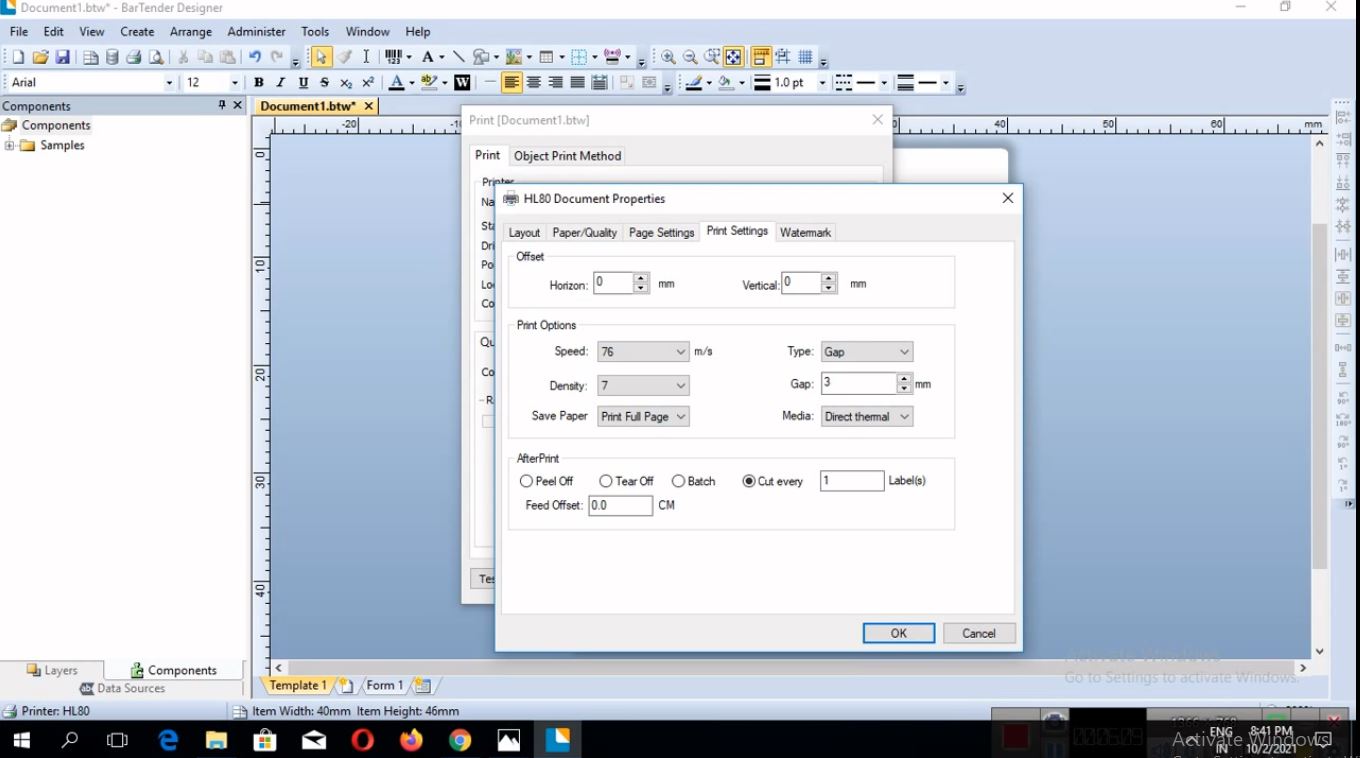This screenshot has height=758, width=1360.
Task: Close the HL80 Document Properties dialog
Action: tap(1007, 198)
